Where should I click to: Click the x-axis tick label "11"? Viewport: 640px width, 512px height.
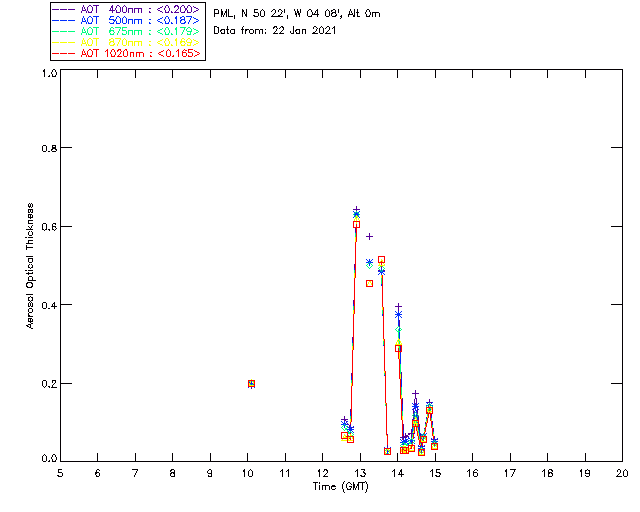pyautogui.click(x=285, y=473)
